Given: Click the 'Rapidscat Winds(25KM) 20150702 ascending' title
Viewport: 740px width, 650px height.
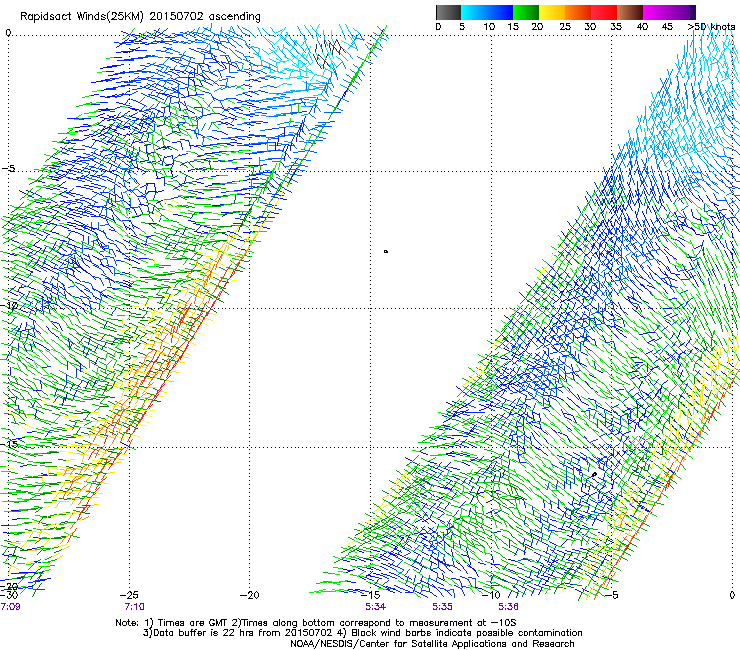Looking at the screenshot, I should point(140,17).
